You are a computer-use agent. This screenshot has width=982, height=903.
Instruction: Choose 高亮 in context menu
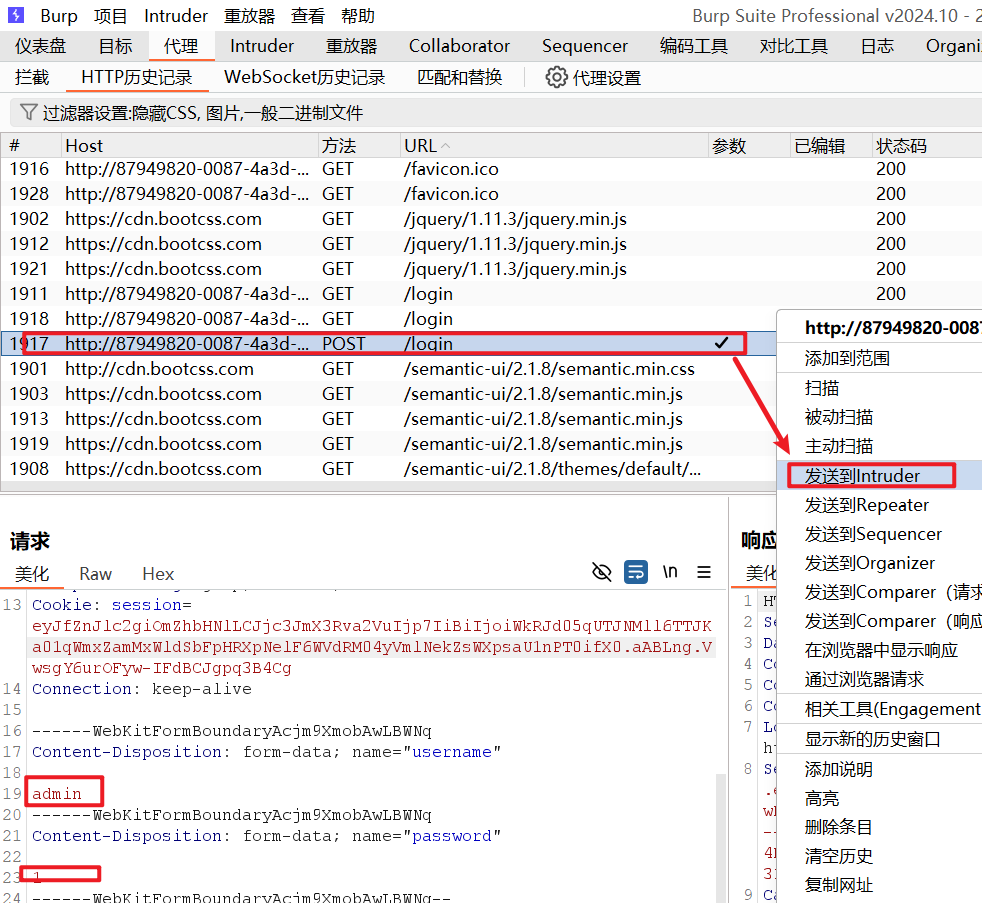coord(879,798)
